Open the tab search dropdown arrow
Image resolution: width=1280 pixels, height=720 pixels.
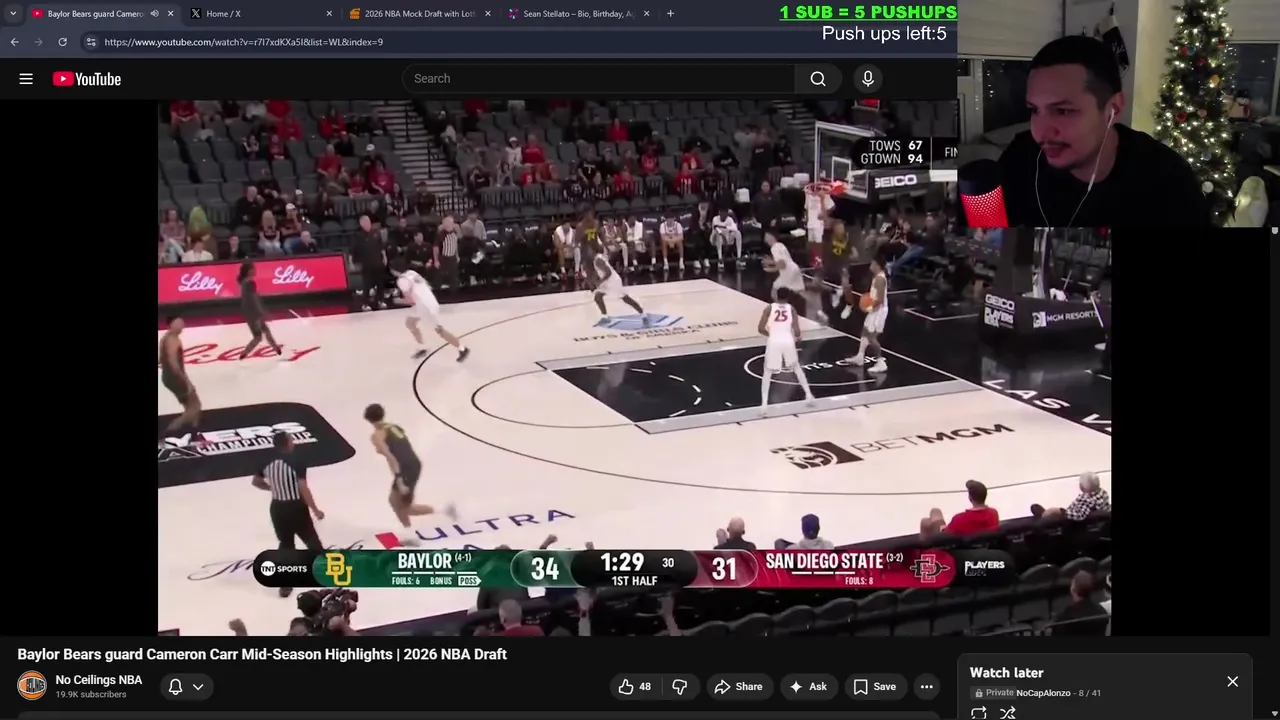click(x=13, y=14)
